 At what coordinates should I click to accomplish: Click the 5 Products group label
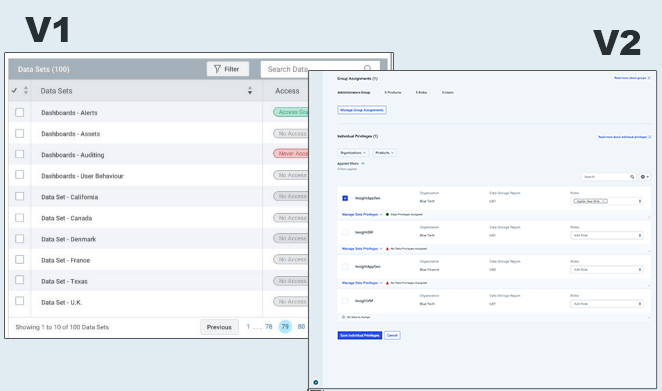click(393, 92)
